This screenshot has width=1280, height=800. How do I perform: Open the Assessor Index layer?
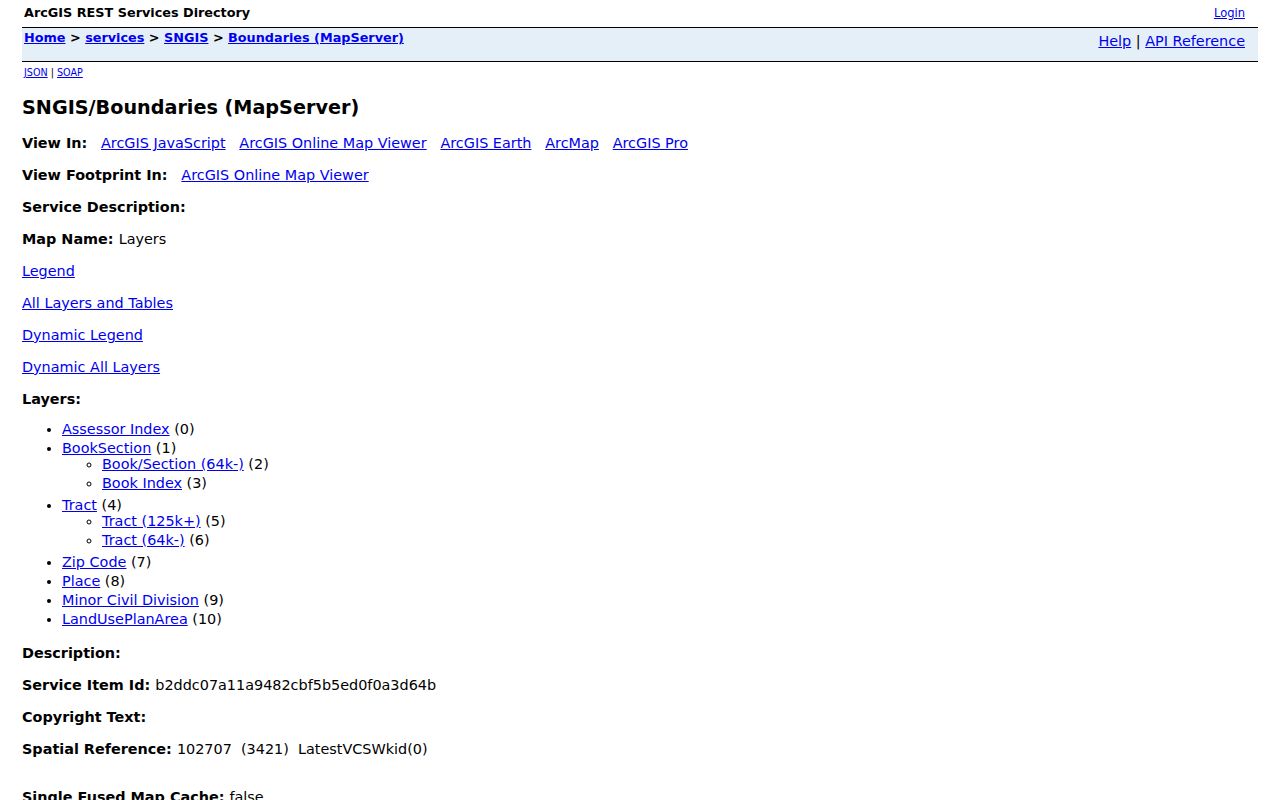(116, 429)
